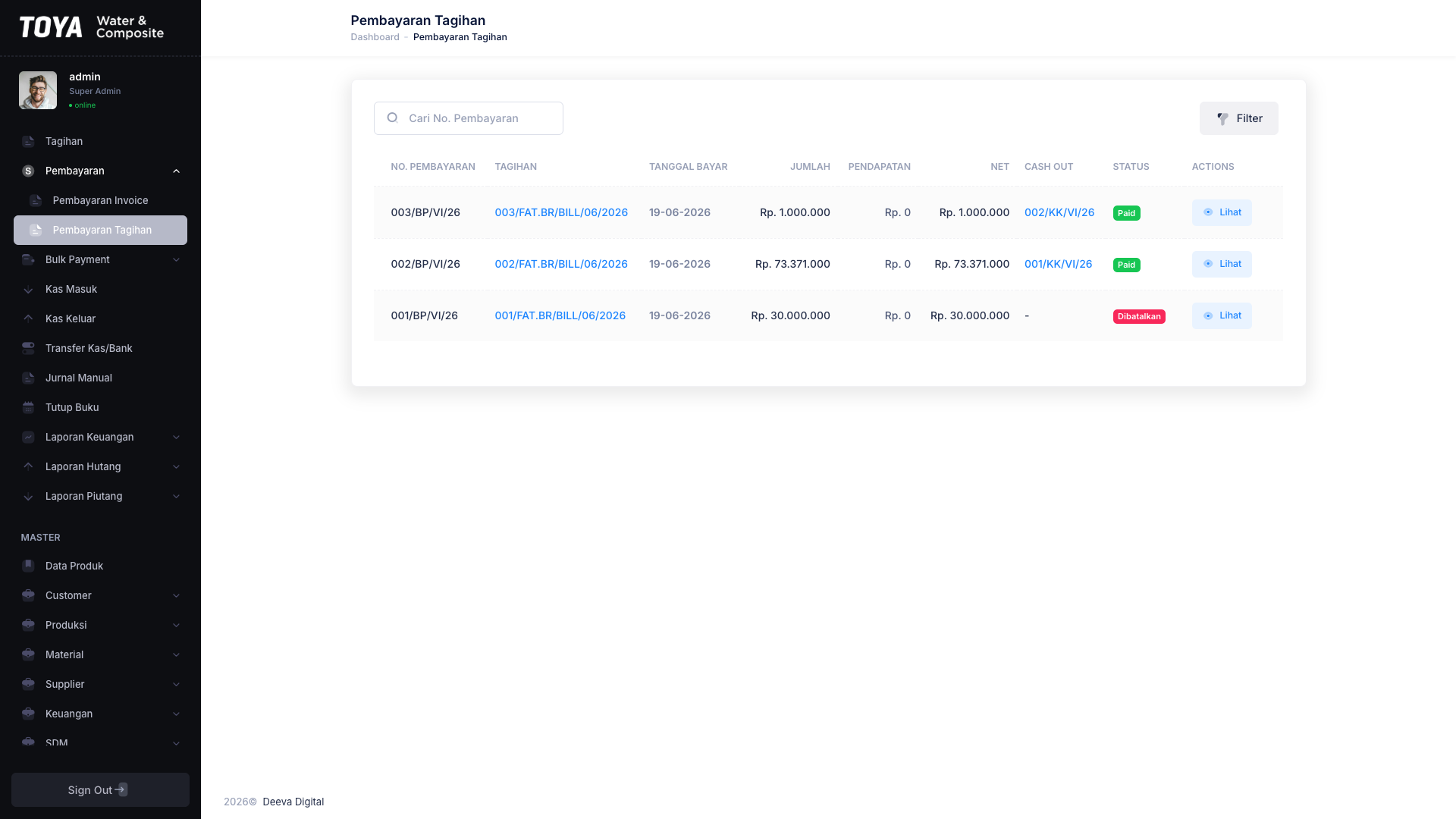Focus the Cari No. Pembayaran search field

click(468, 118)
